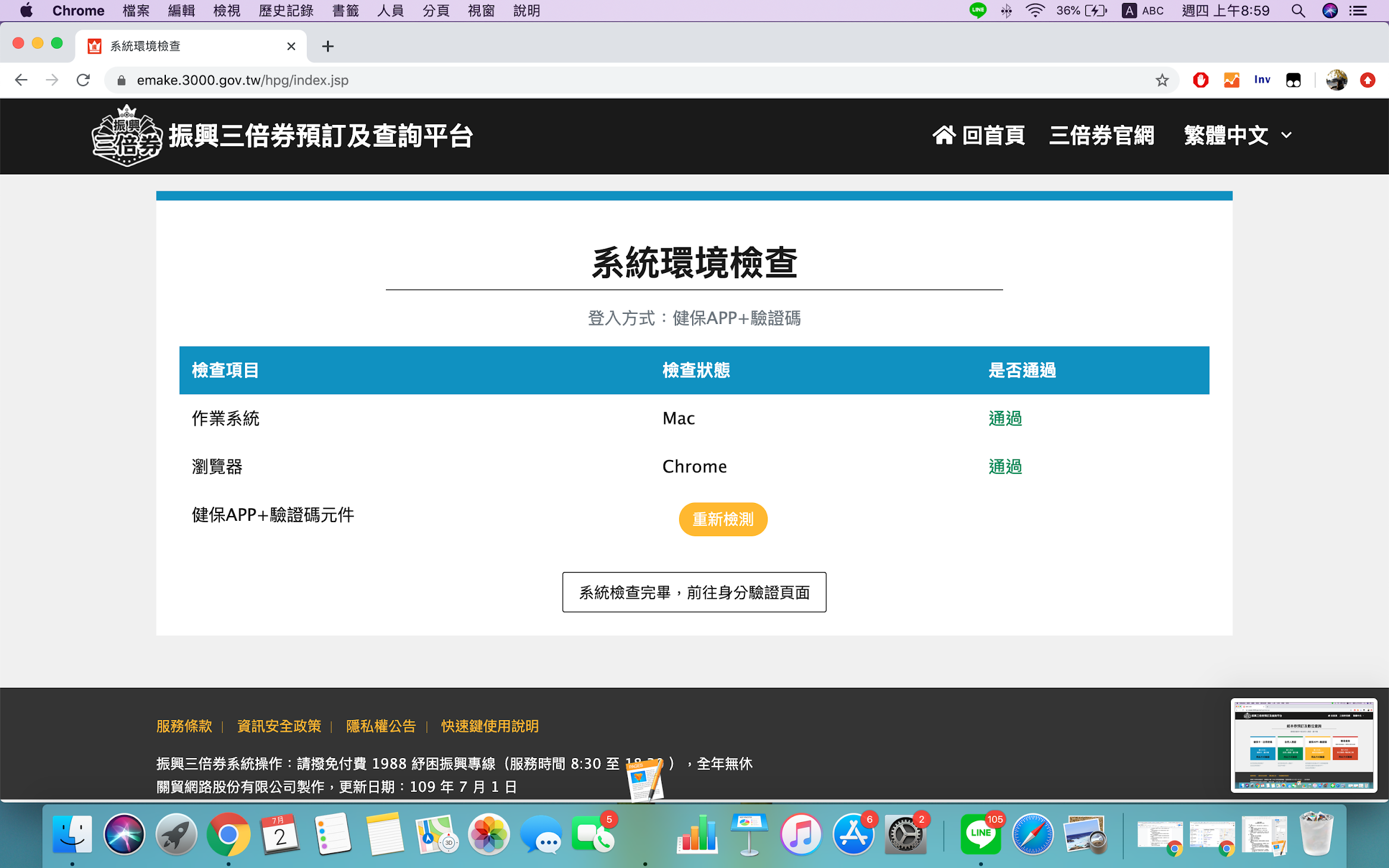Open the 隱私權公告 footer link
1389x868 pixels.
381,726
